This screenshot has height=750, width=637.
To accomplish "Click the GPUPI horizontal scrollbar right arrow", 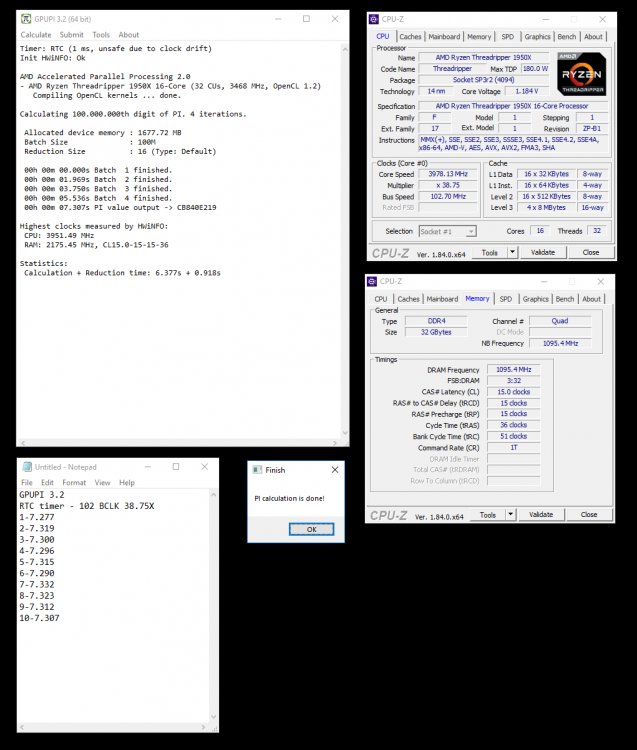I will tap(334, 443).
